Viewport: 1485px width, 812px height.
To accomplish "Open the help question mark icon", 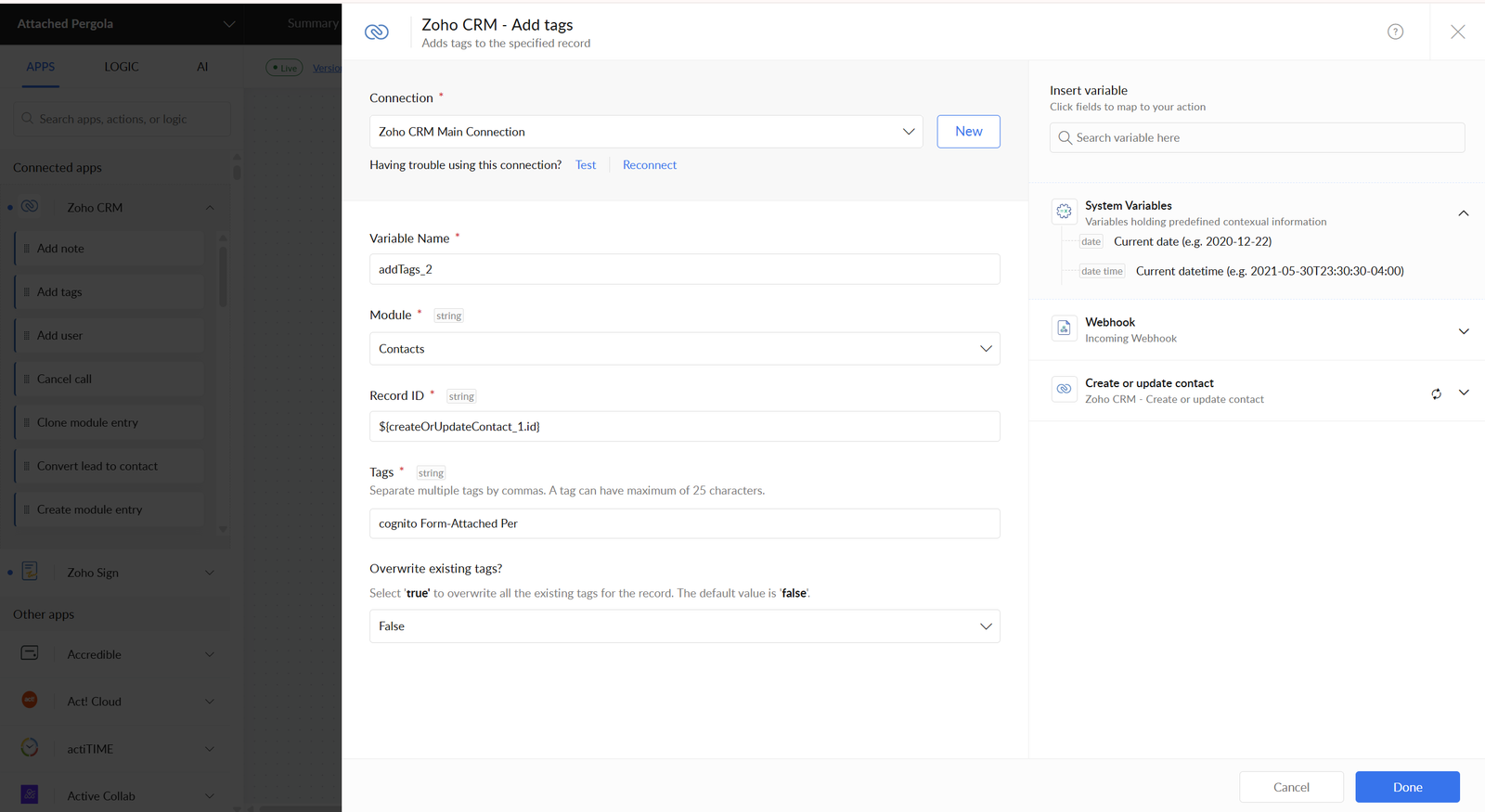I will pyautogui.click(x=1395, y=32).
